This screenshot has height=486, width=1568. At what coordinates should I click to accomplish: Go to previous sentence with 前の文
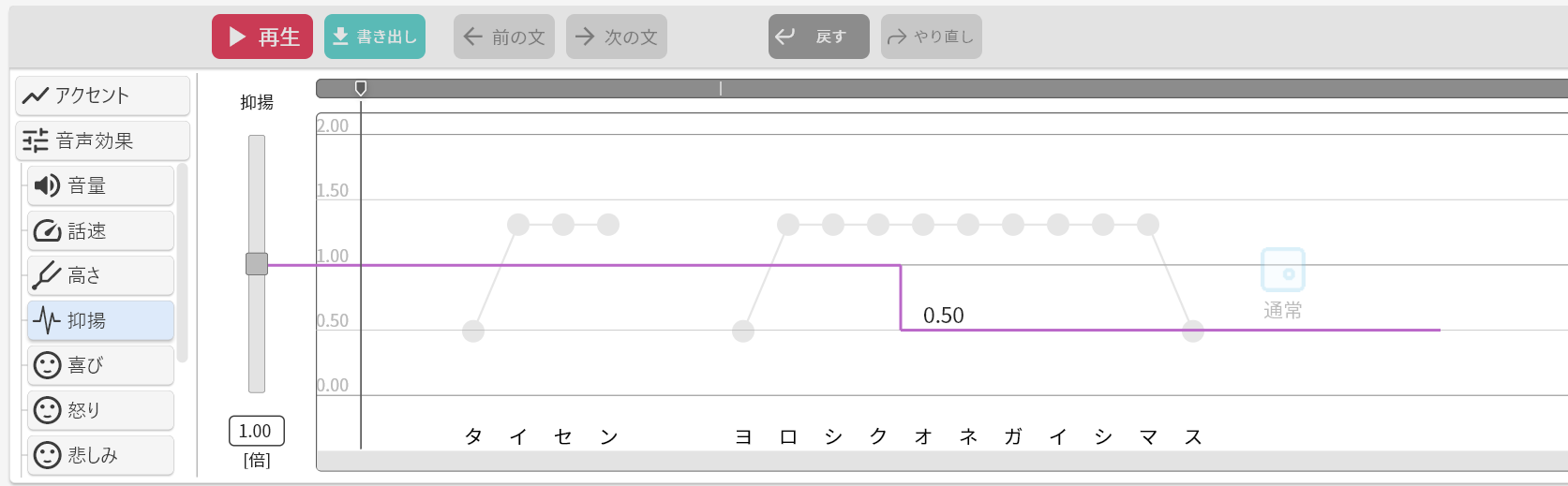pos(504,37)
